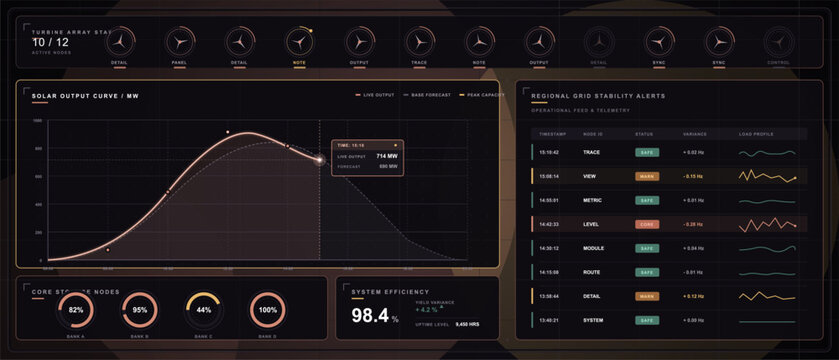Click the glowing live output chart marker
This screenshot has width=839, height=360.
(319, 159)
